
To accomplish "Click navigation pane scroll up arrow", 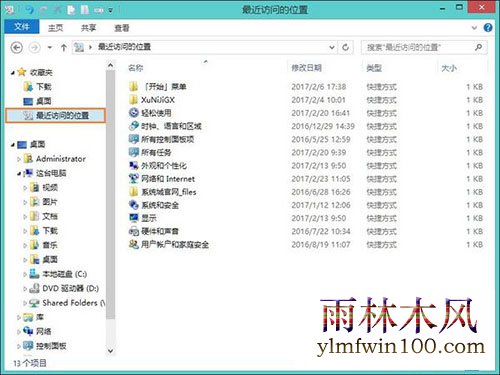I will coord(111,66).
